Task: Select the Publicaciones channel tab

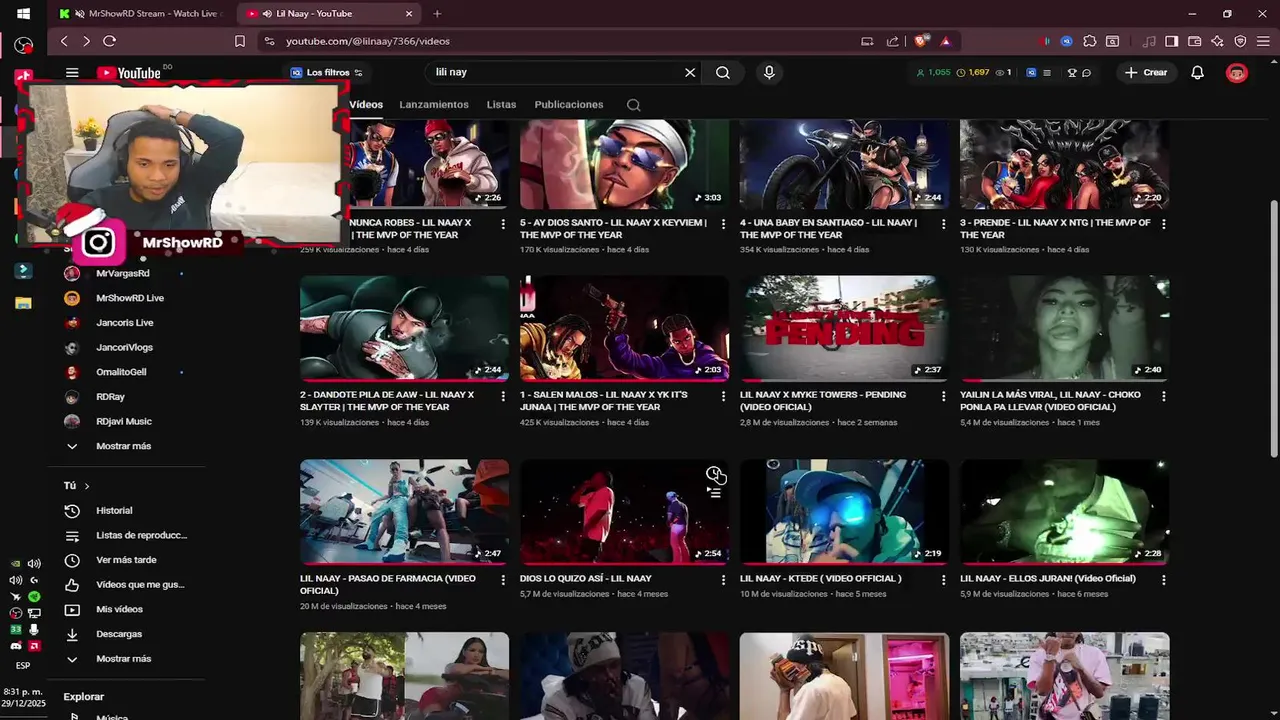Action: pos(569,105)
